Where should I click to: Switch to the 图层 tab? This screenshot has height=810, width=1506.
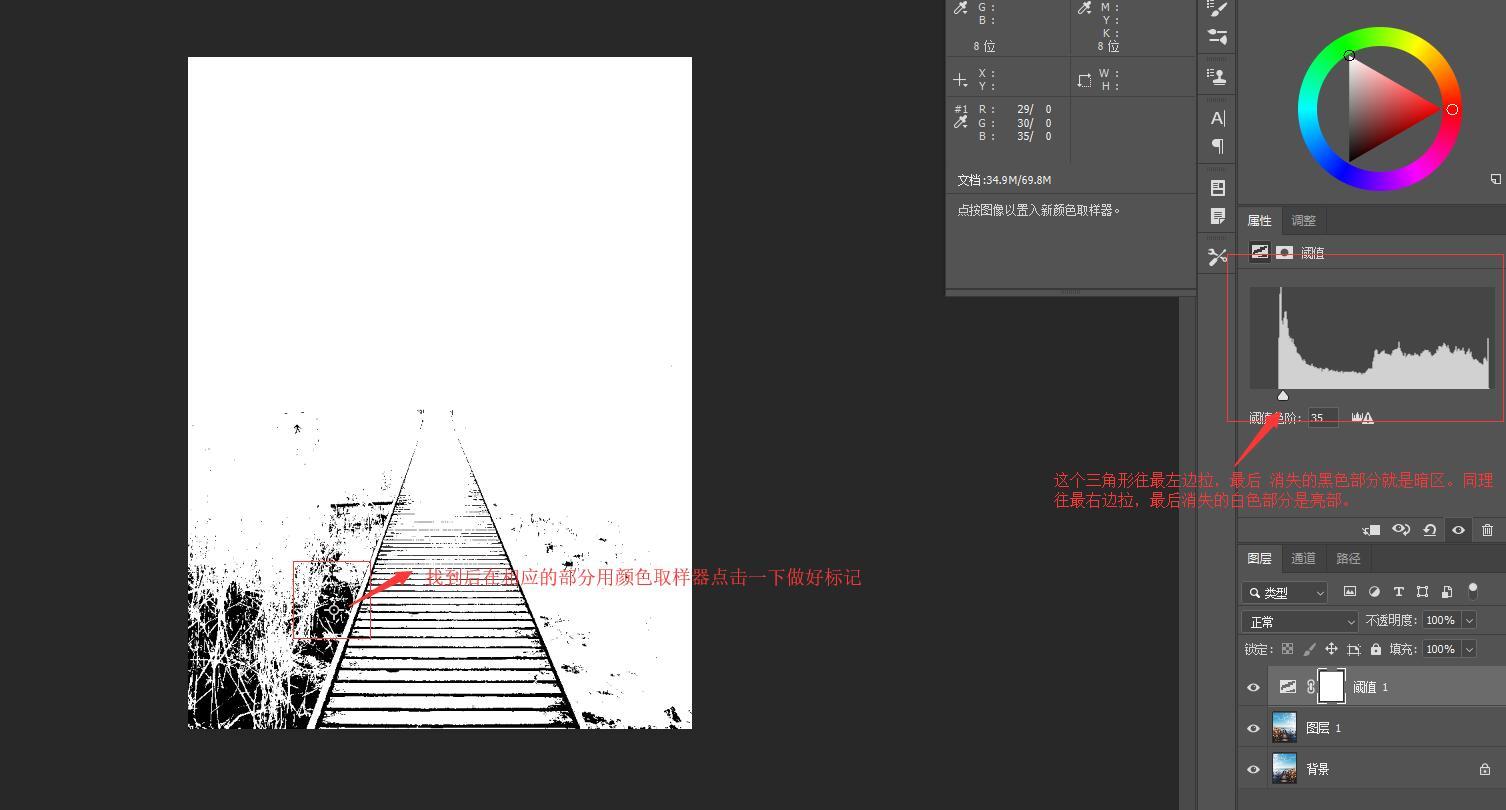point(1260,559)
